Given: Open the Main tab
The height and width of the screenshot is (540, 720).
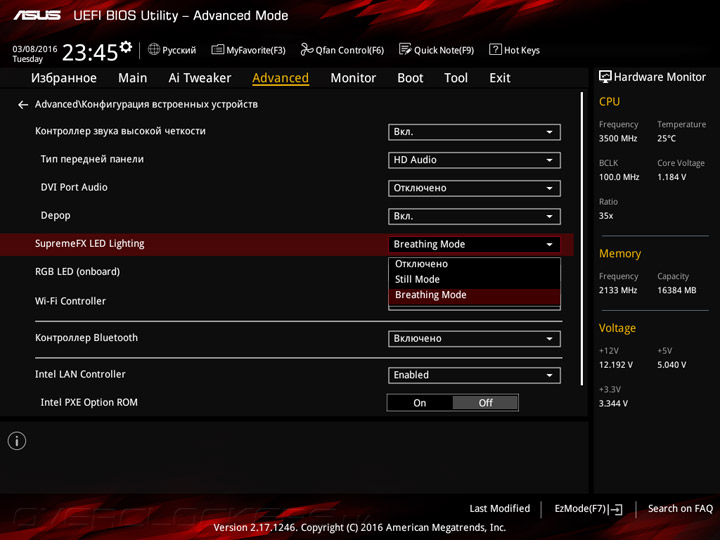Looking at the screenshot, I should 132,78.
